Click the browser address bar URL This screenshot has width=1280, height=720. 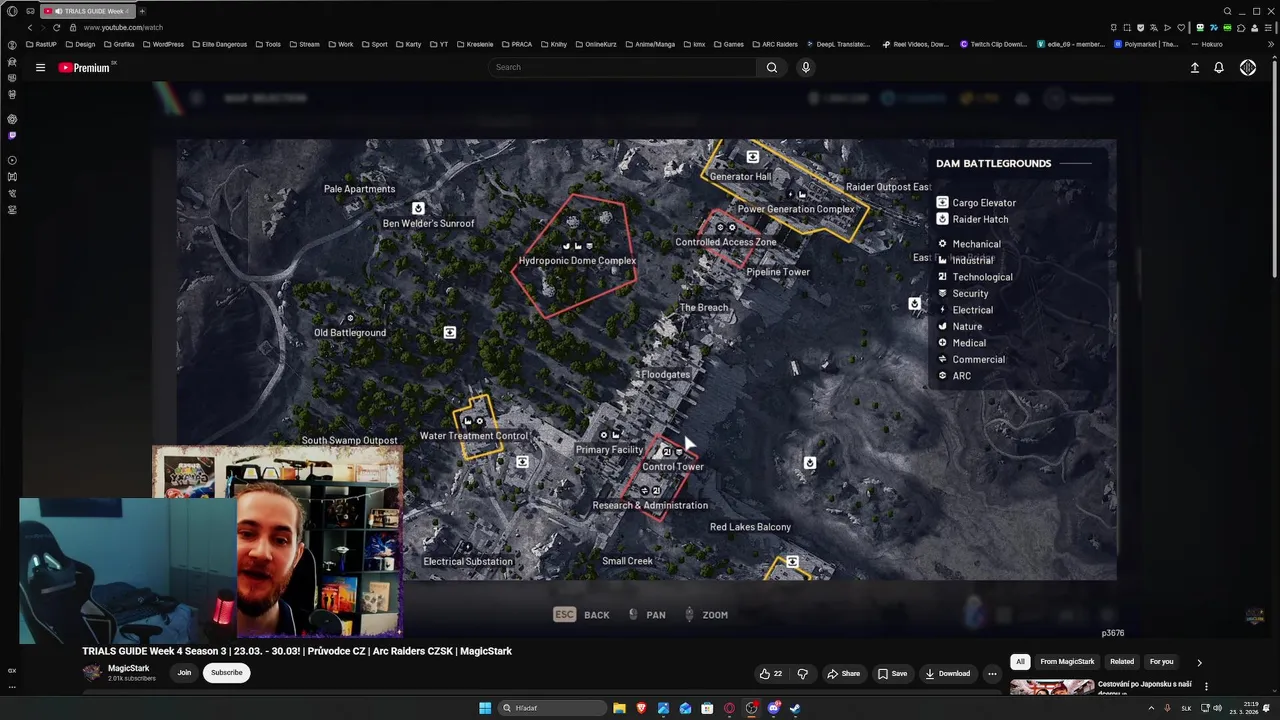click(x=123, y=27)
